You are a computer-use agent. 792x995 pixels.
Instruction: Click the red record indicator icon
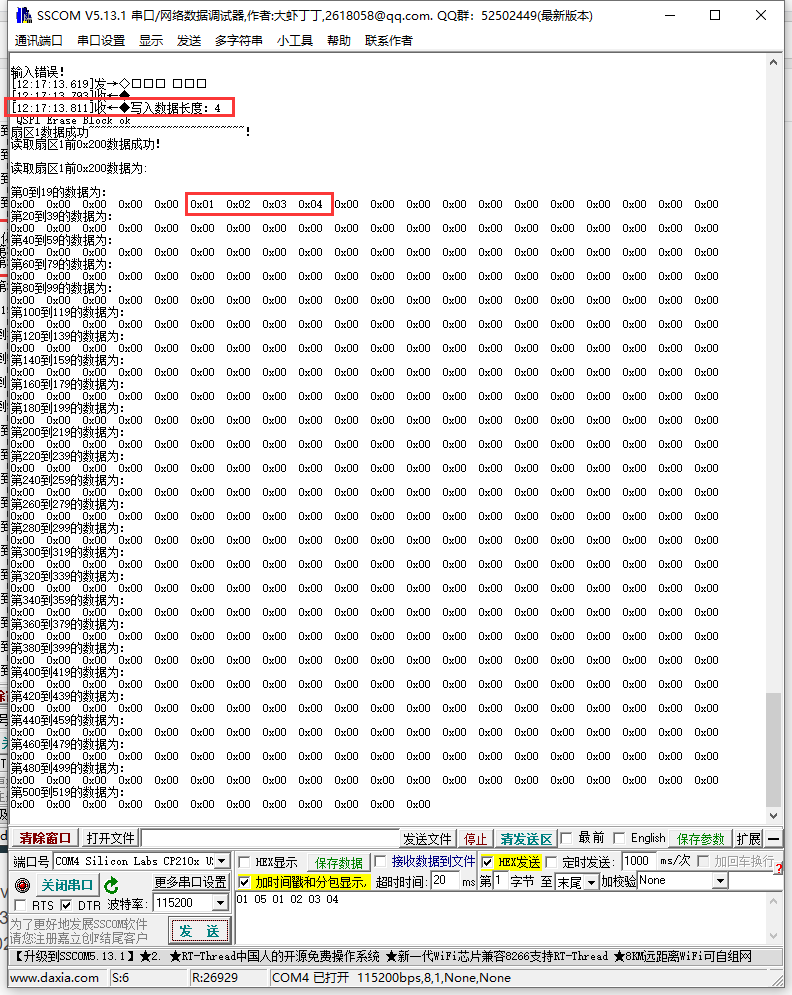pos(22,885)
